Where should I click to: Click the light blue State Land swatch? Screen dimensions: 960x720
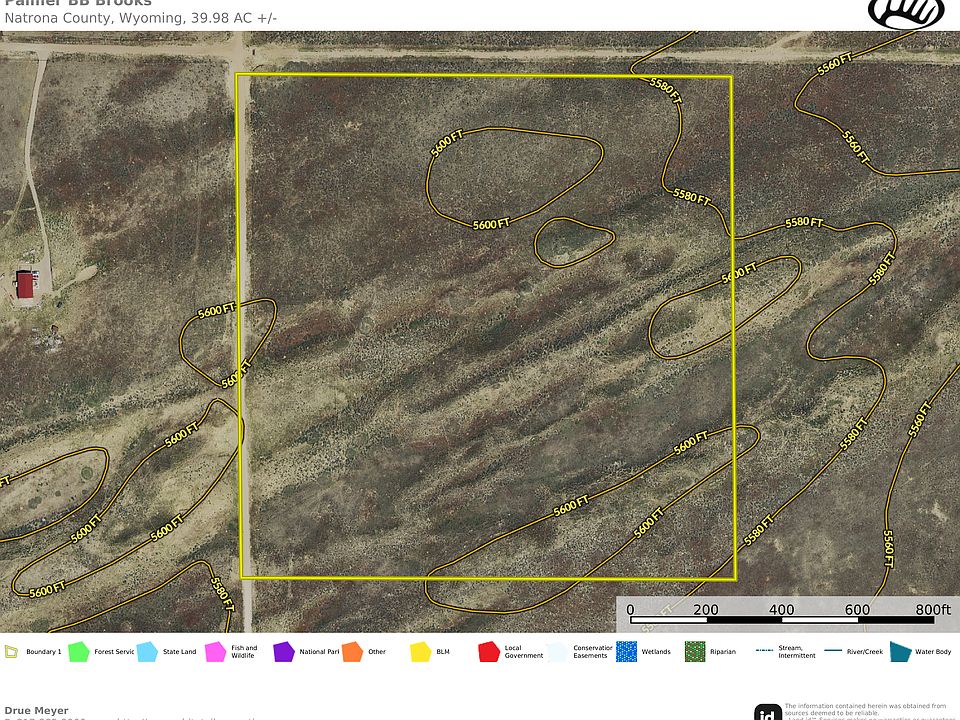tap(147, 651)
